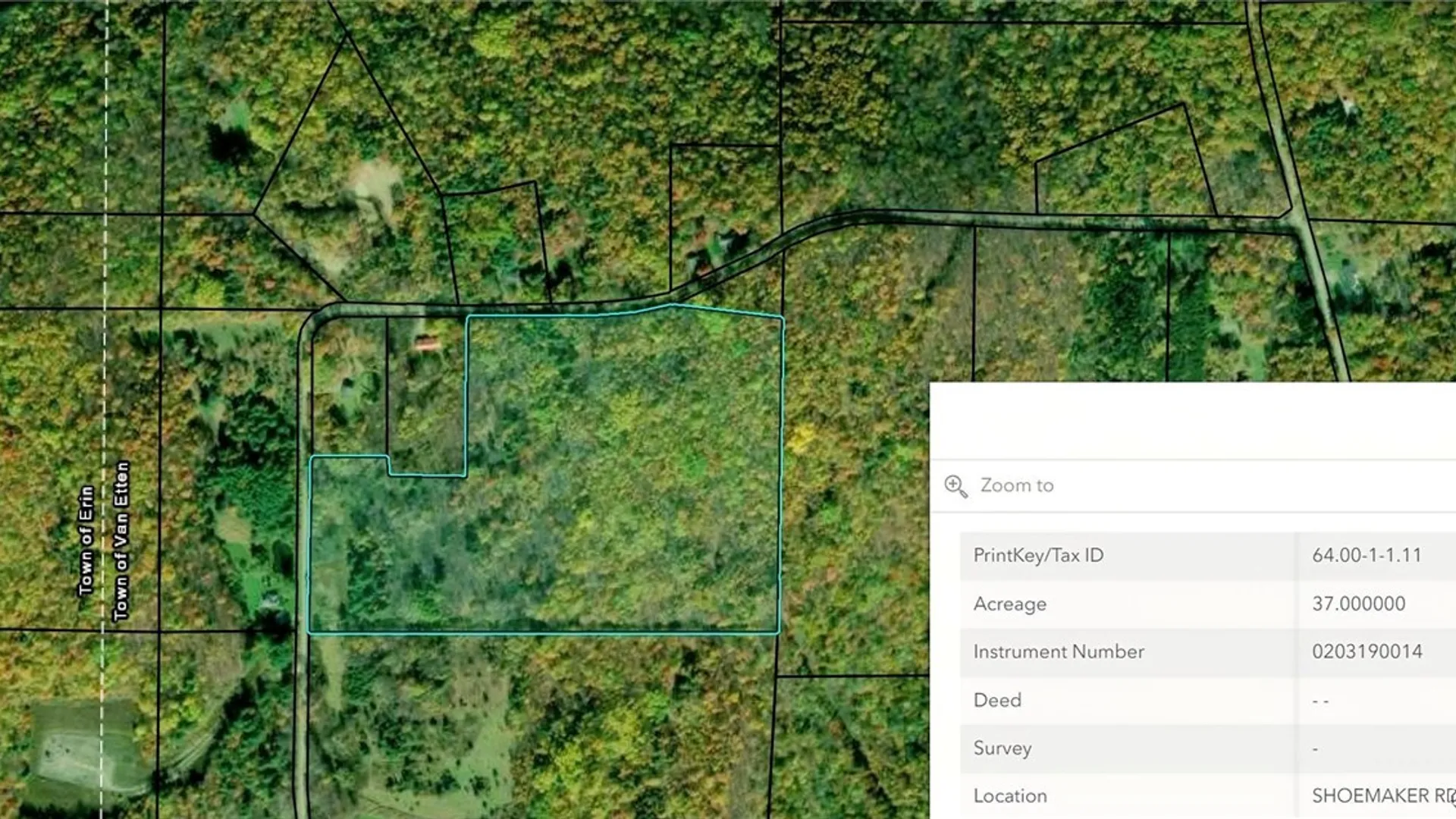Click the Deed value dashes

[1319, 701]
